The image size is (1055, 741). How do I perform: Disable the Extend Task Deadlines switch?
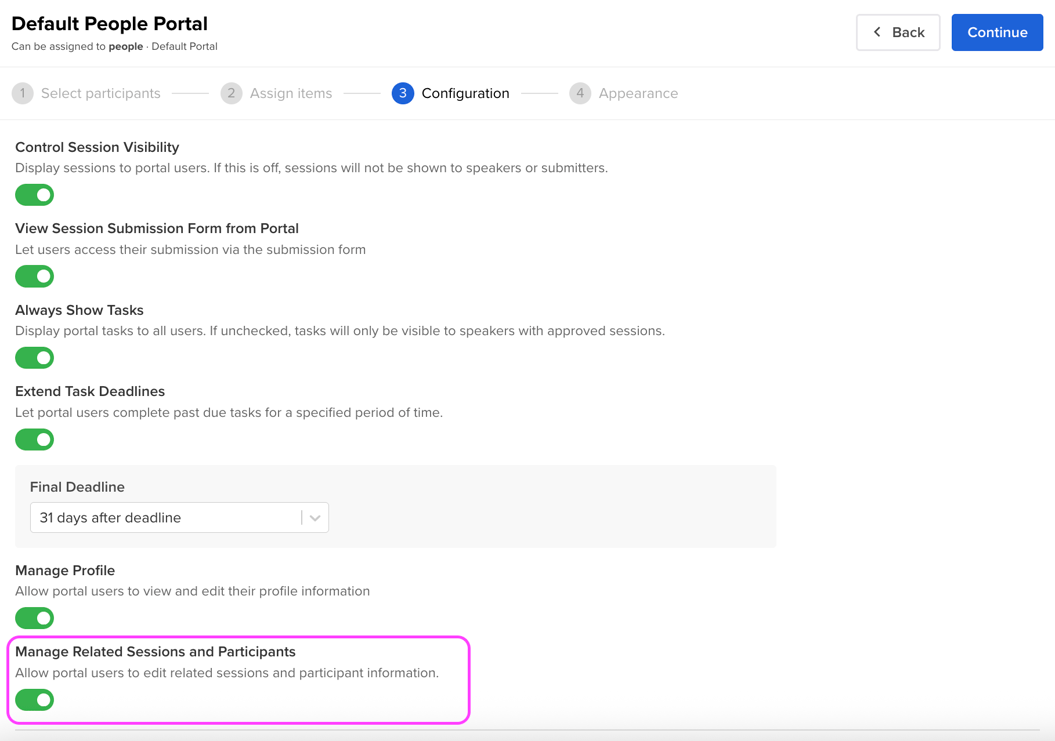[35, 439]
